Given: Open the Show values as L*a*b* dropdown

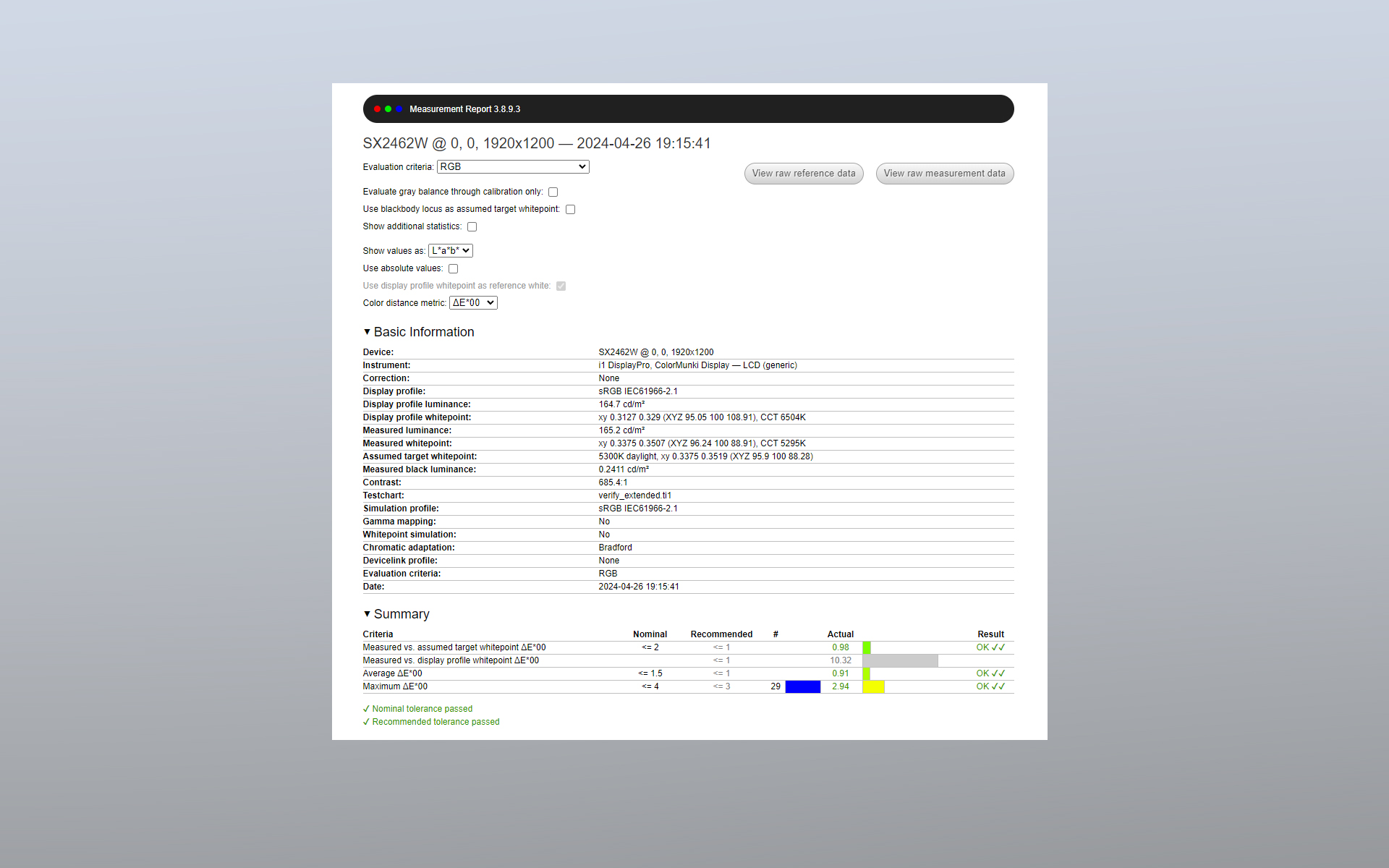Looking at the screenshot, I should 450,251.
